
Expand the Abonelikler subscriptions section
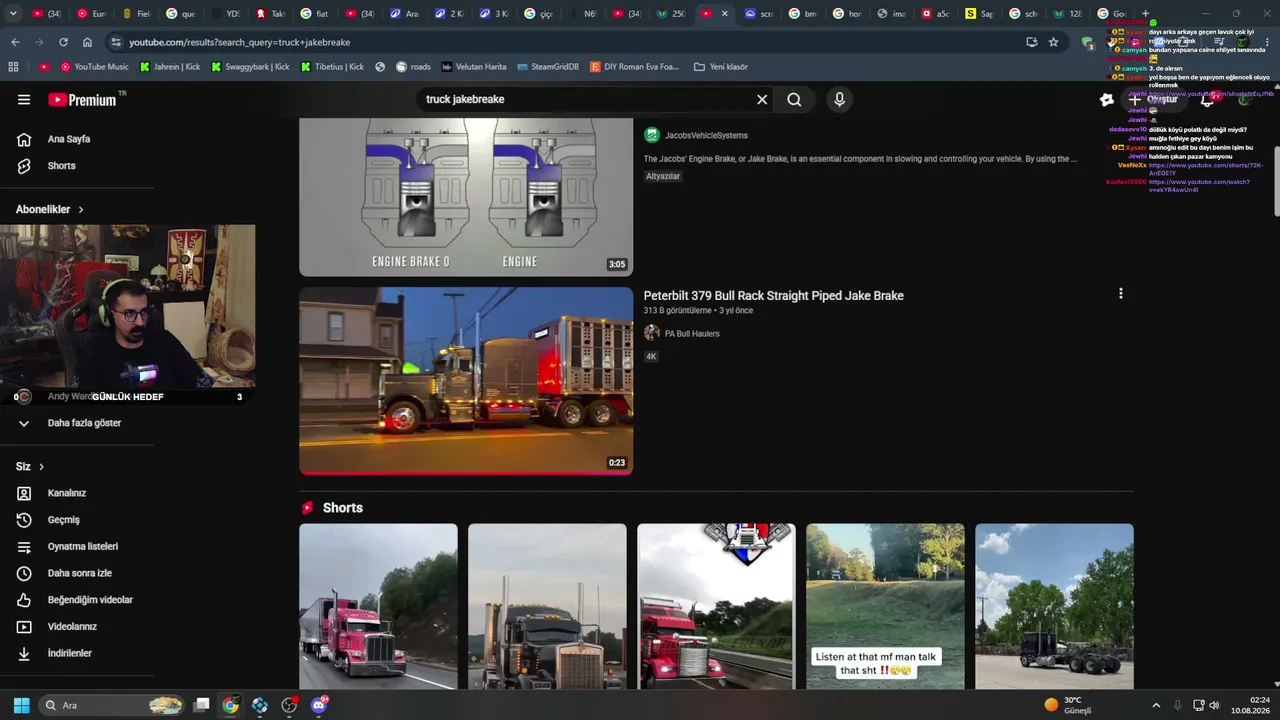(50, 210)
